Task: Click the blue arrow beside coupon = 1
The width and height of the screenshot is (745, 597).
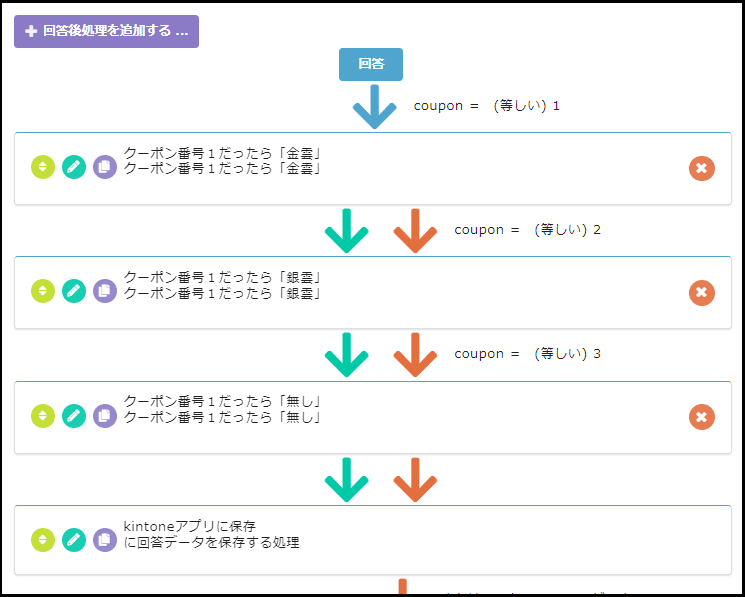Action: point(374,107)
